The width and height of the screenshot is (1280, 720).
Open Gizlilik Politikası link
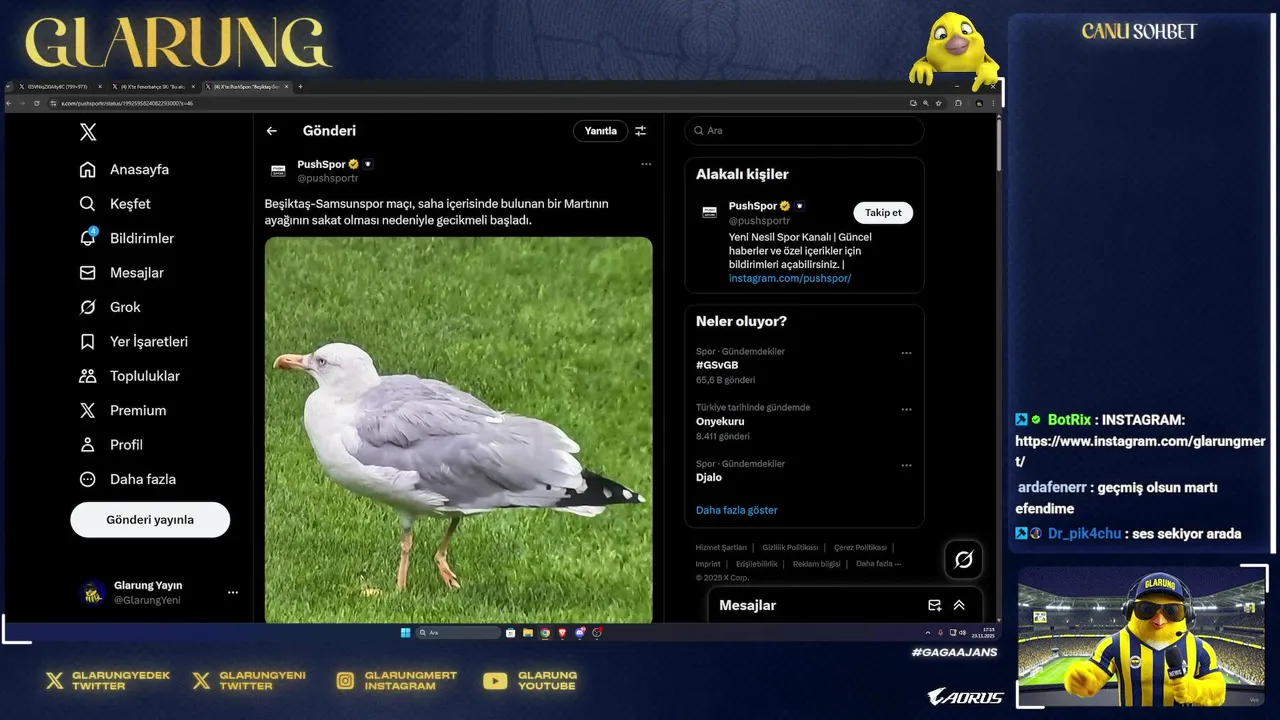pos(790,547)
